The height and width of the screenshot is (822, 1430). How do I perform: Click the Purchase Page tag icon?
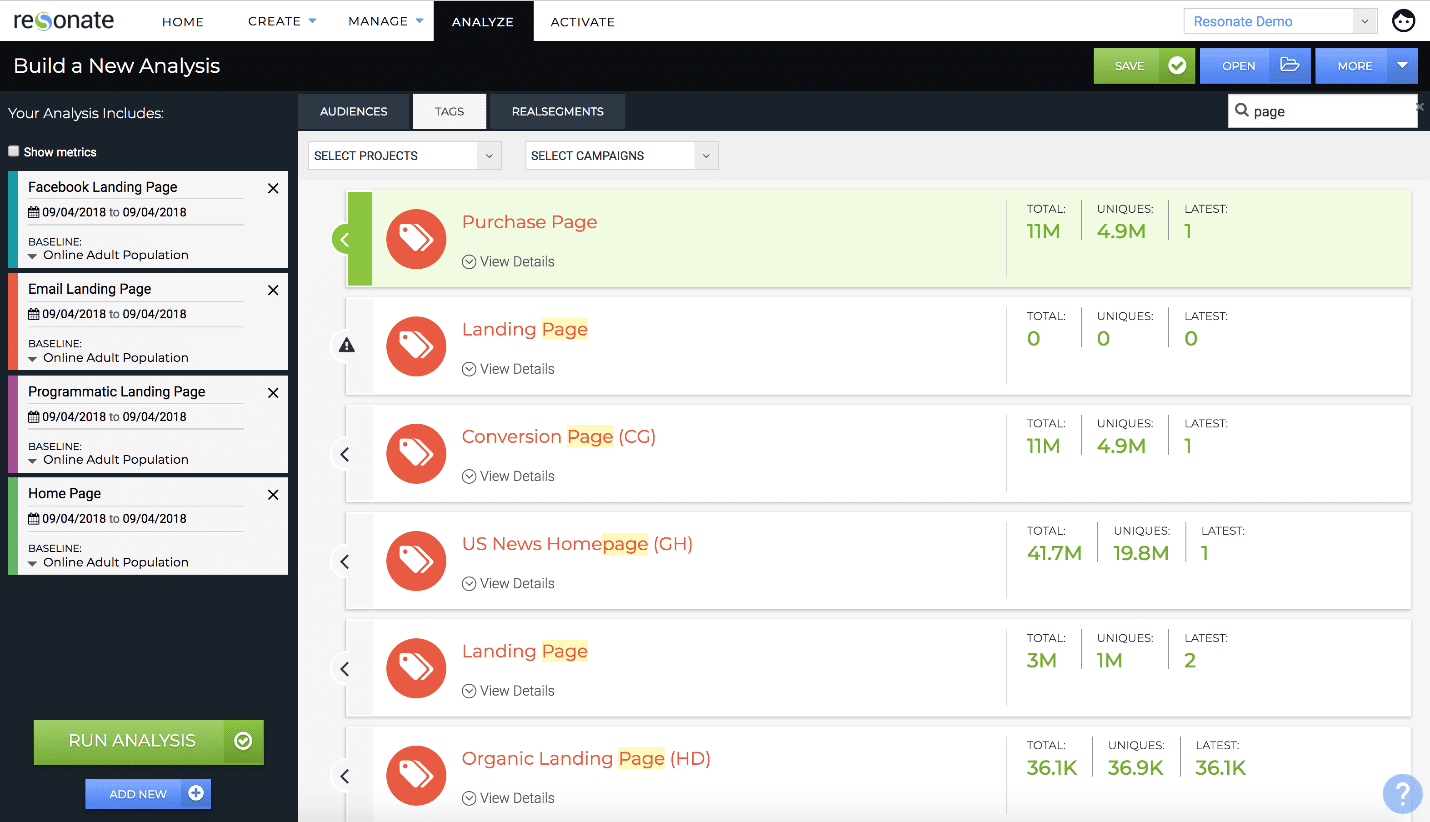click(415, 239)
